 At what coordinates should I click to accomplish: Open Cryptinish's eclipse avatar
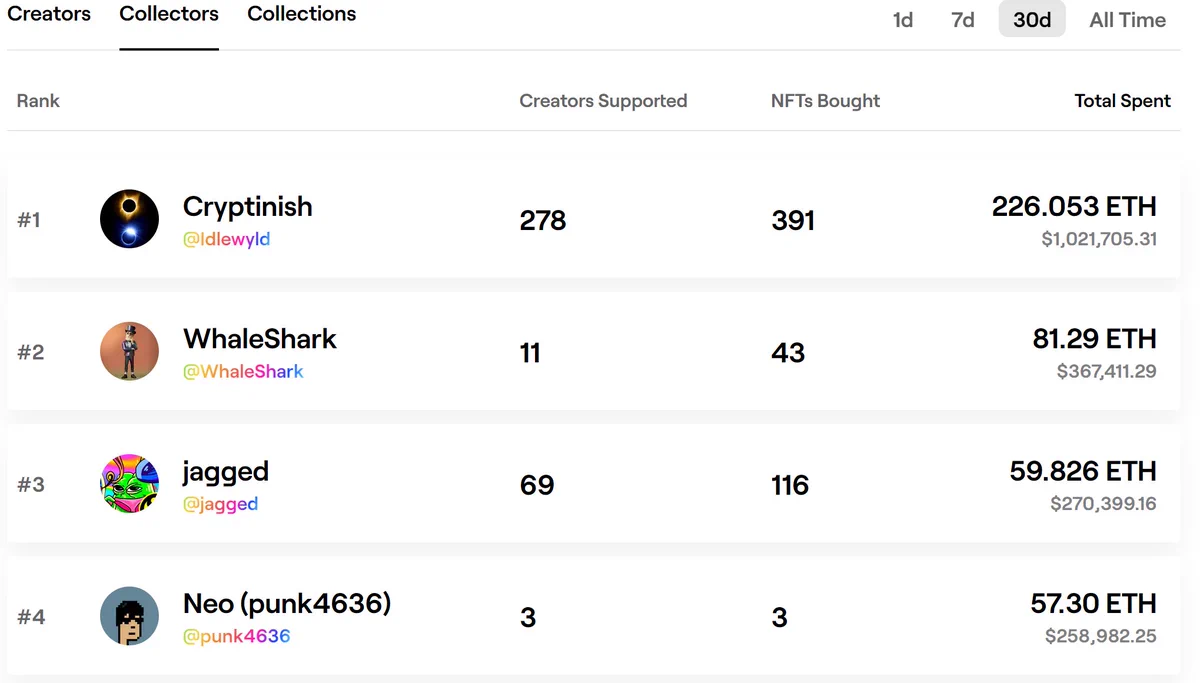[x=130, y=219]
